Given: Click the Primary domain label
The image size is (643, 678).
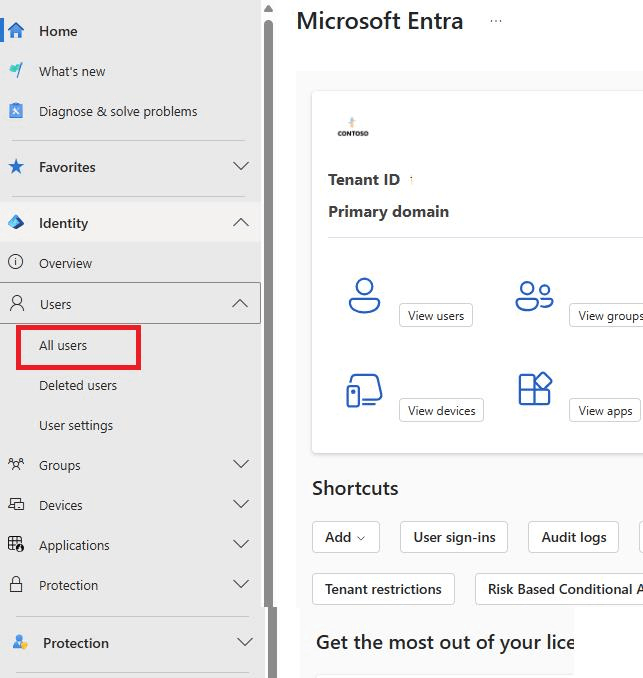Looking at the screenshot, I should coord(388,212).
